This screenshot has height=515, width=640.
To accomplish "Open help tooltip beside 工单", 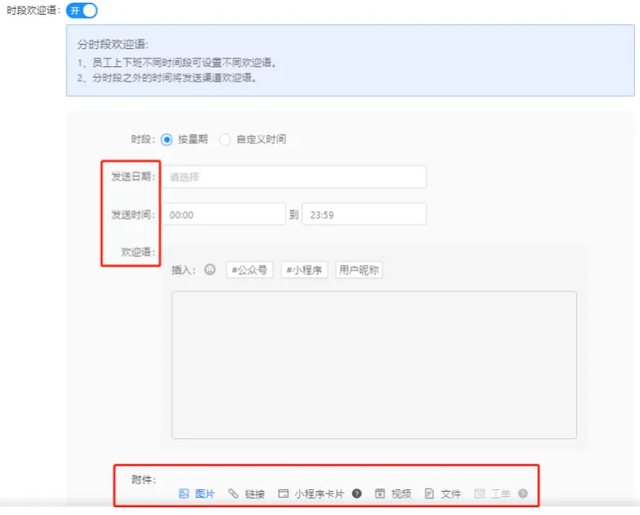I will [x=522, y=494].
